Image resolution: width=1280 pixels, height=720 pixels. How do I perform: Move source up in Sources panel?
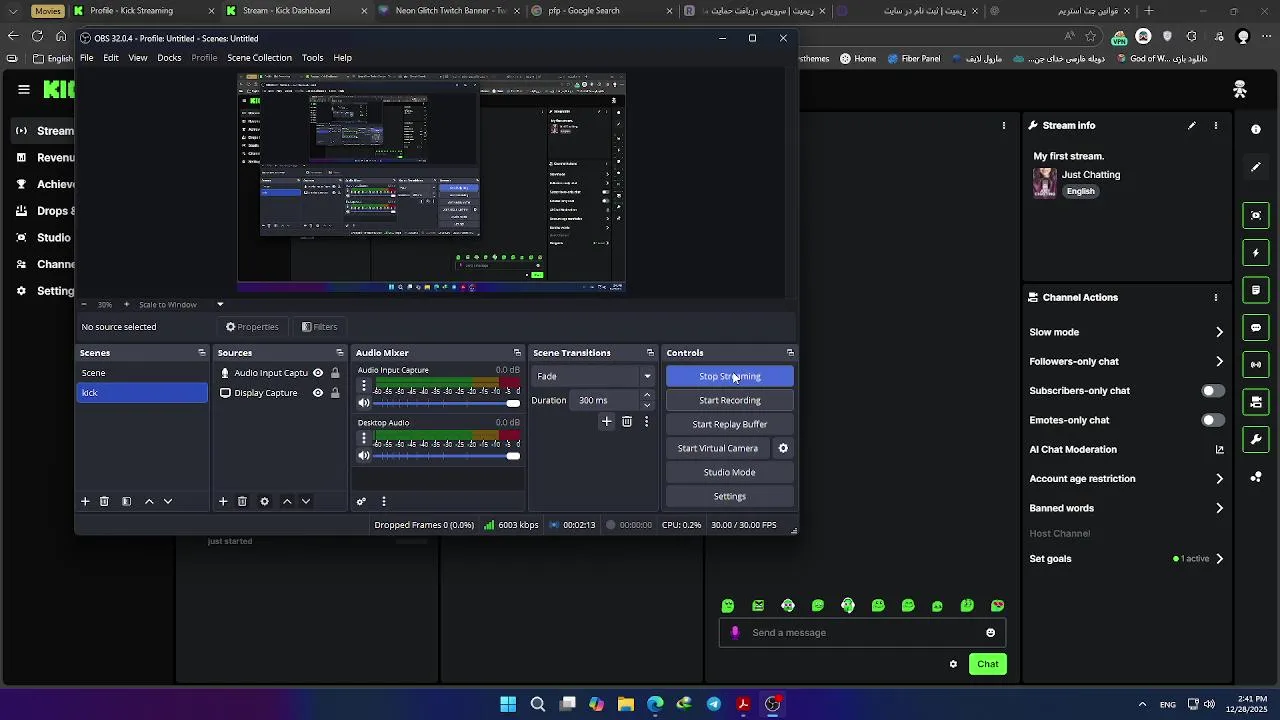287,501
